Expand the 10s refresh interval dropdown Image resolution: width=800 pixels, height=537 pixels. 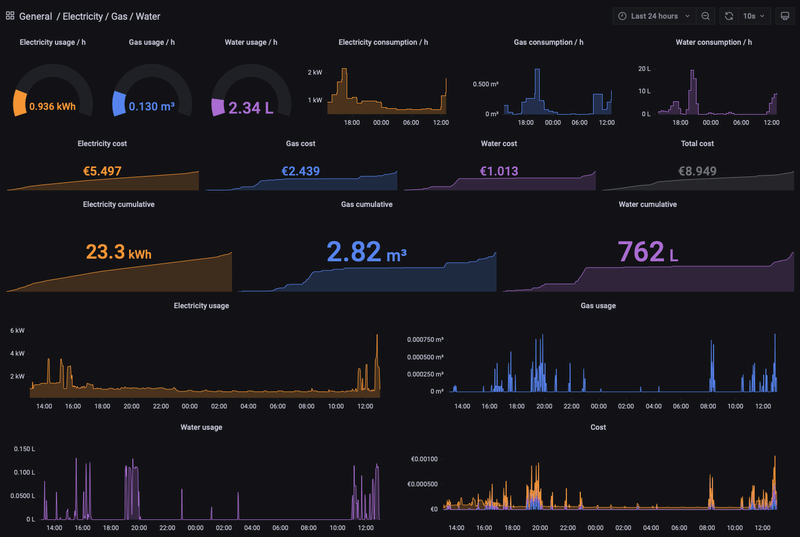tap(754, 16)
